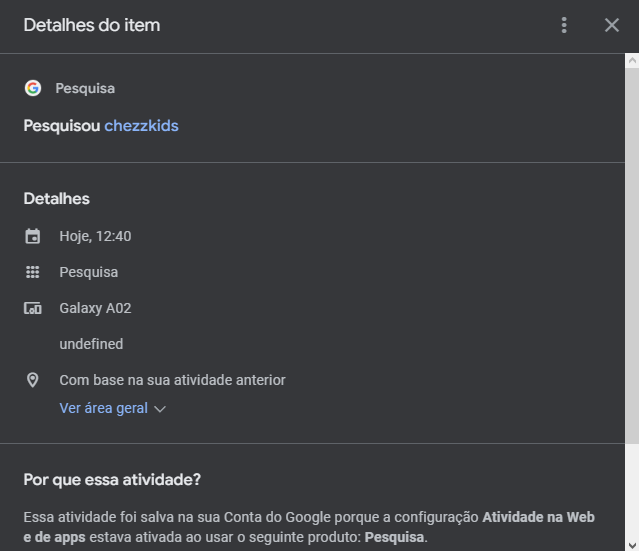
Task: Click the Ver área geral link
Action: click(x=103, y=408)
